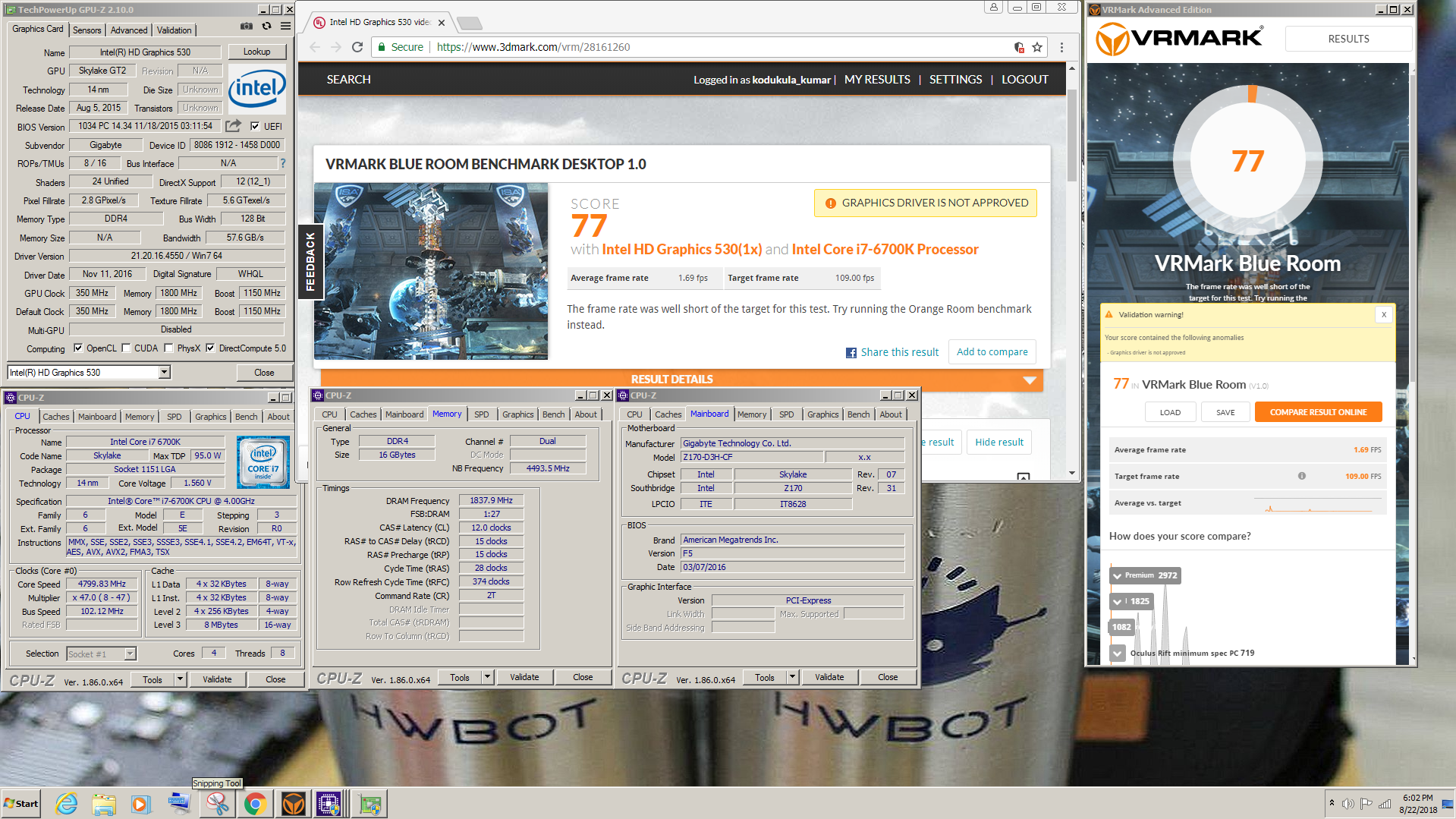Open Tools dropdown arrow in left CPU-Z window
The image size is (1456, 819).
coord(180,679)
